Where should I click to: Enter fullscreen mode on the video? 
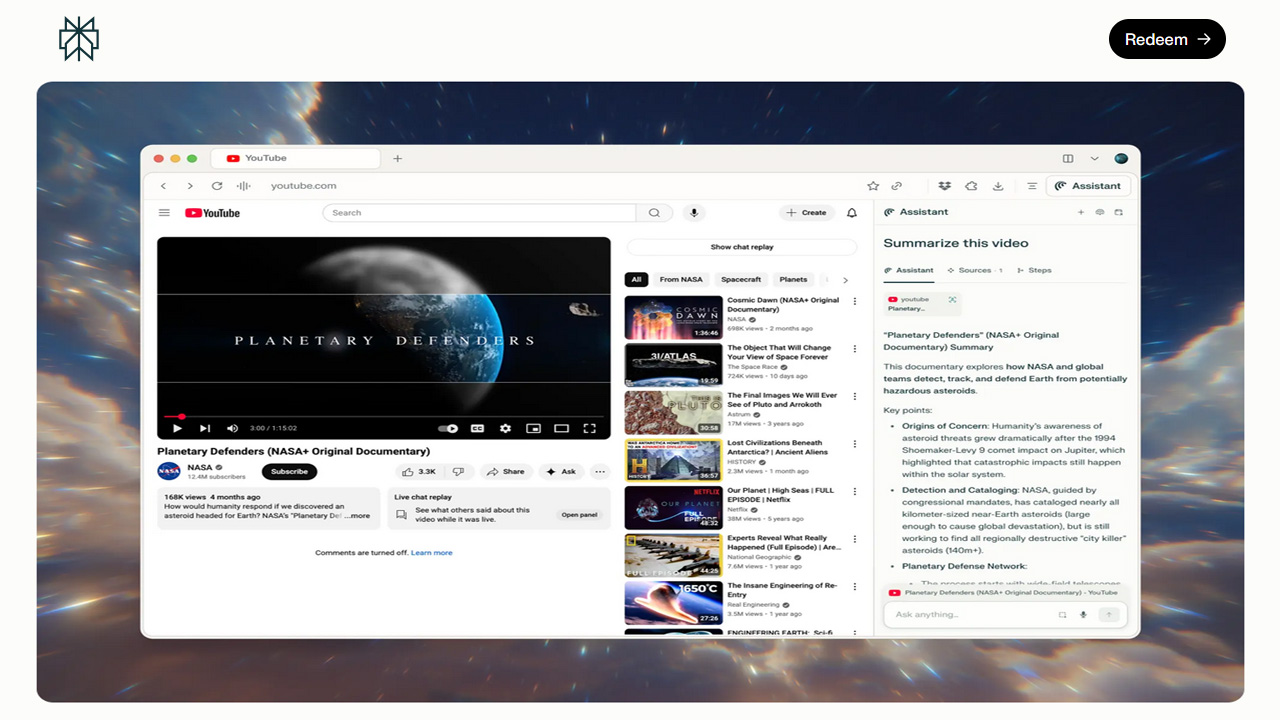pyautogui.click(x=589, y=428)
